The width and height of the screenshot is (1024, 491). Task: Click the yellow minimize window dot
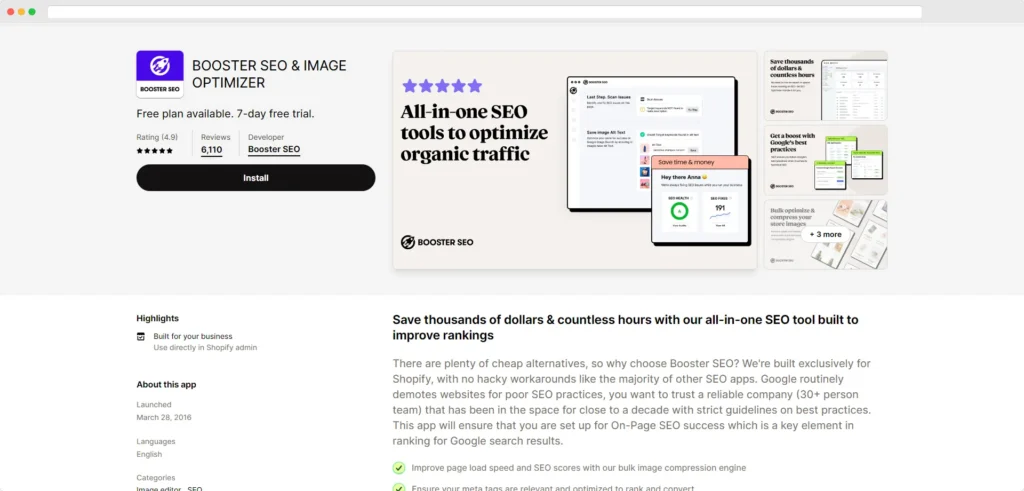(21, 12)
